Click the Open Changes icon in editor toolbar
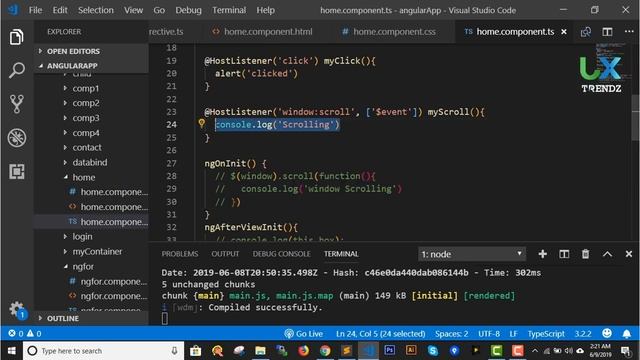 pos(586,32)
